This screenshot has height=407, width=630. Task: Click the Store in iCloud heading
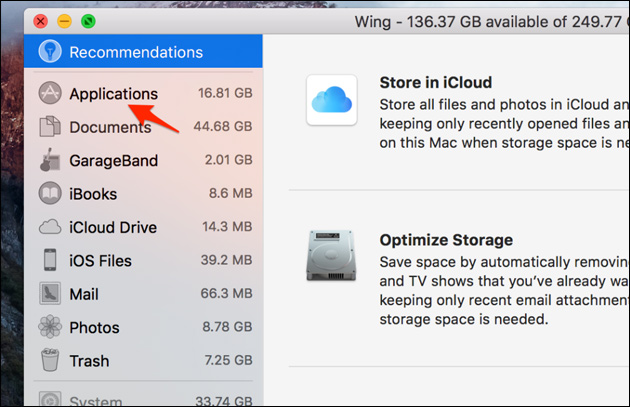[x=436, y=82]
